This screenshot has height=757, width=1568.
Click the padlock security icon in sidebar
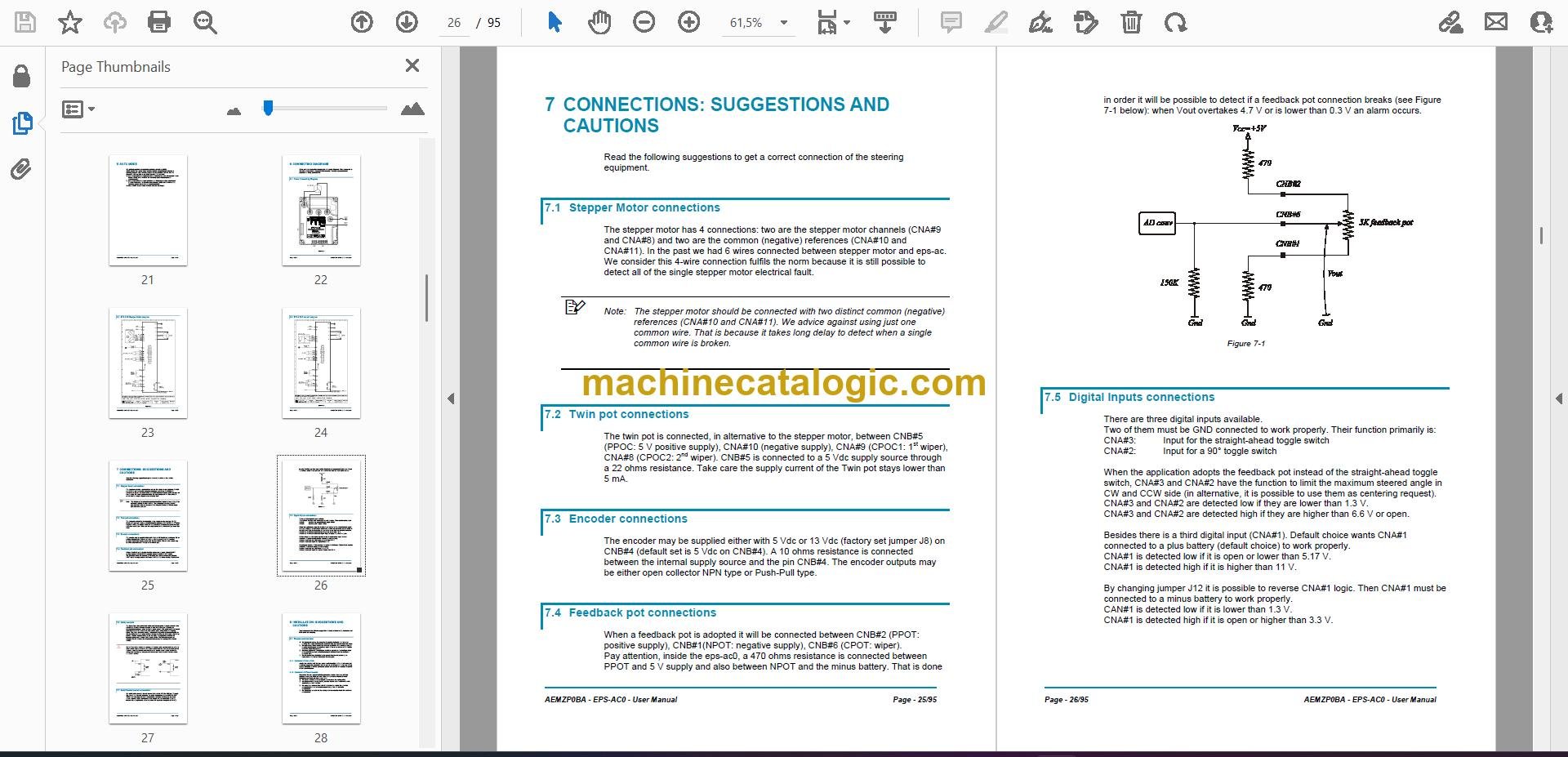coord(22,77)
